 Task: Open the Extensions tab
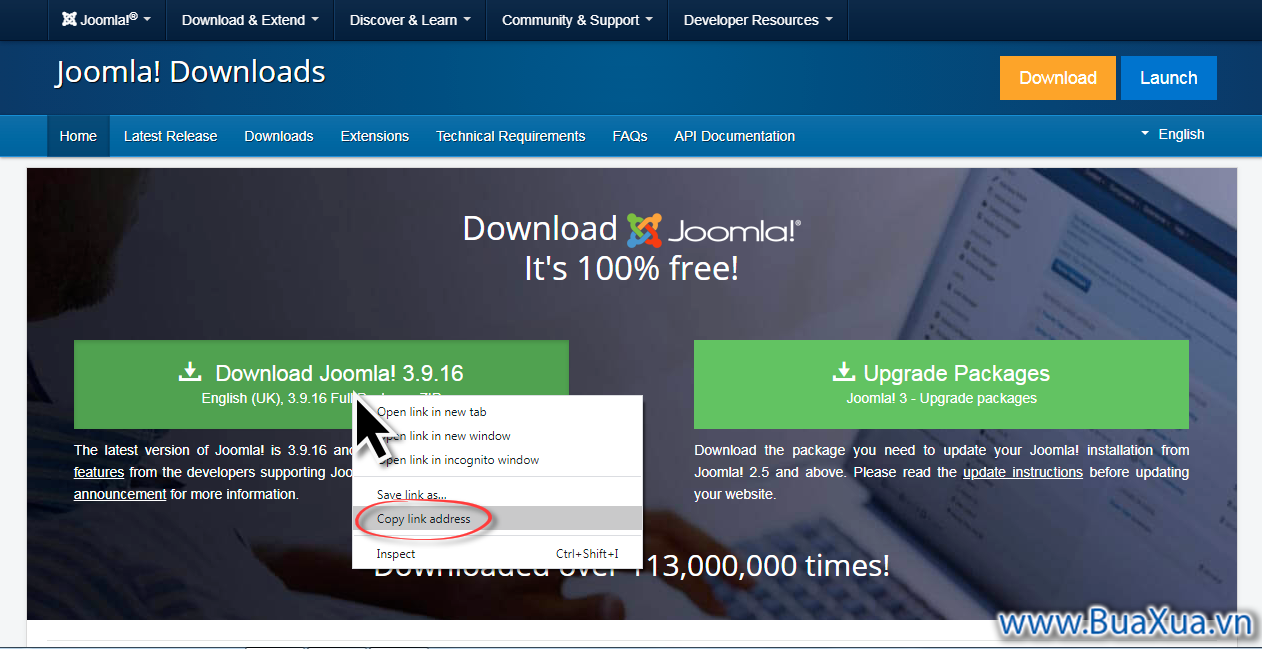[x=374, y=136]
